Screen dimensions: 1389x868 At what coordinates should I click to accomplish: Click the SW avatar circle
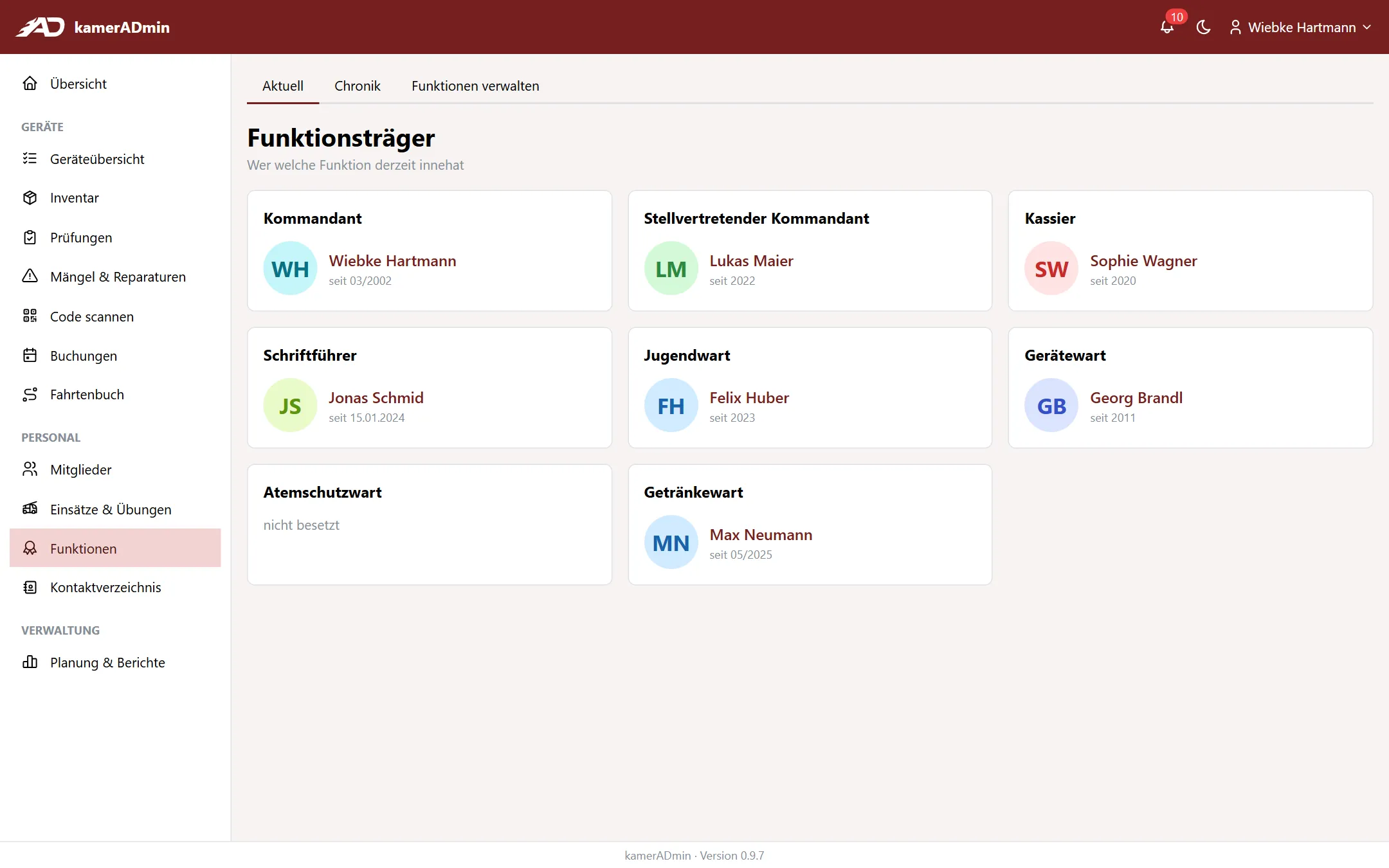coord(1051,268)
